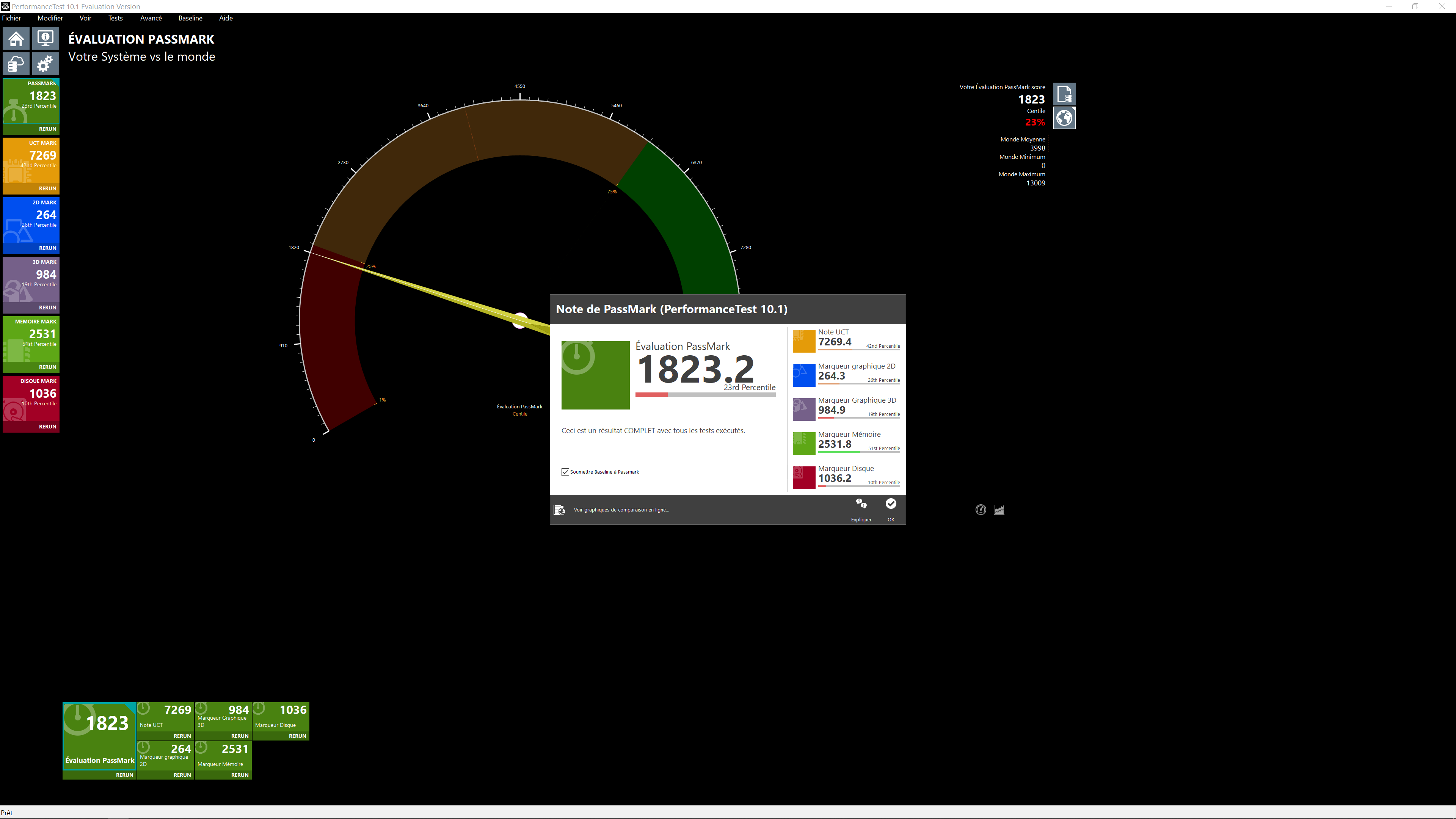The image size is (1456, 819).
Task: Switch to the gauge view icon
Action: coord(981,510)
